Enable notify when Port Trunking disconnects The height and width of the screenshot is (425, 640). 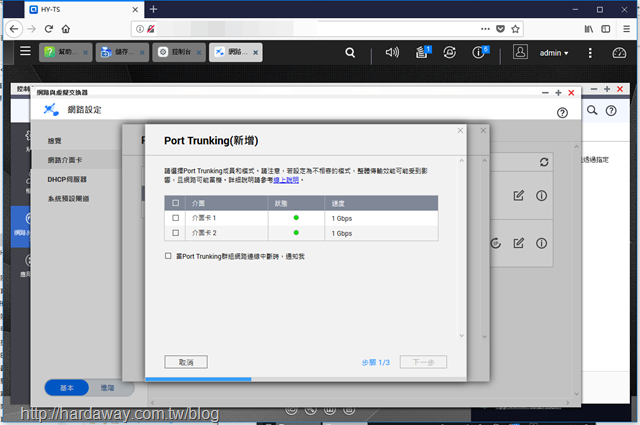(168, 256)
